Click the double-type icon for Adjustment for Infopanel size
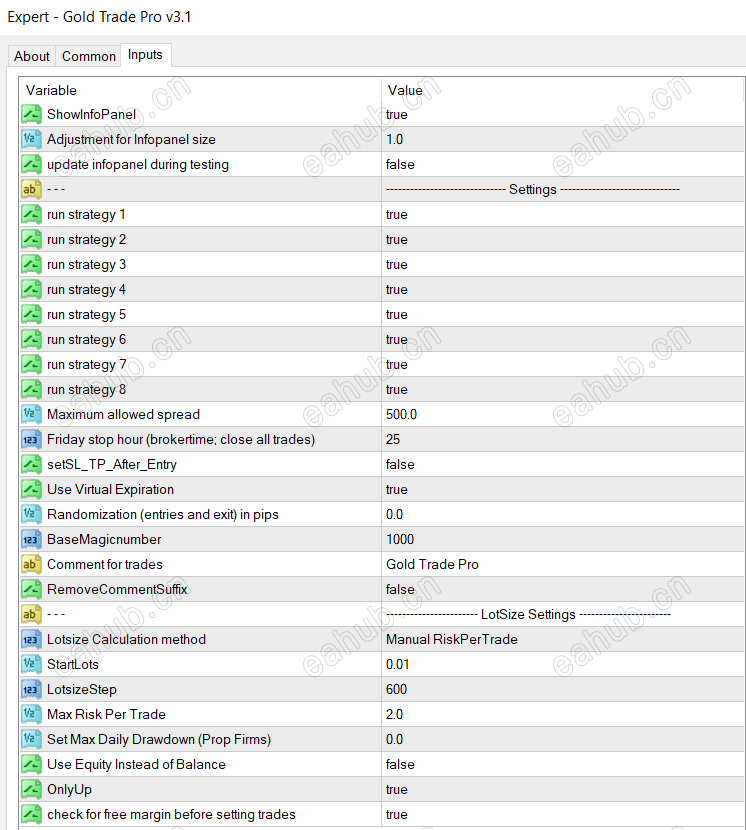Image resolution: width=746 pixels, height=830 pixels. pyautogui.click(x=31, y=139)
